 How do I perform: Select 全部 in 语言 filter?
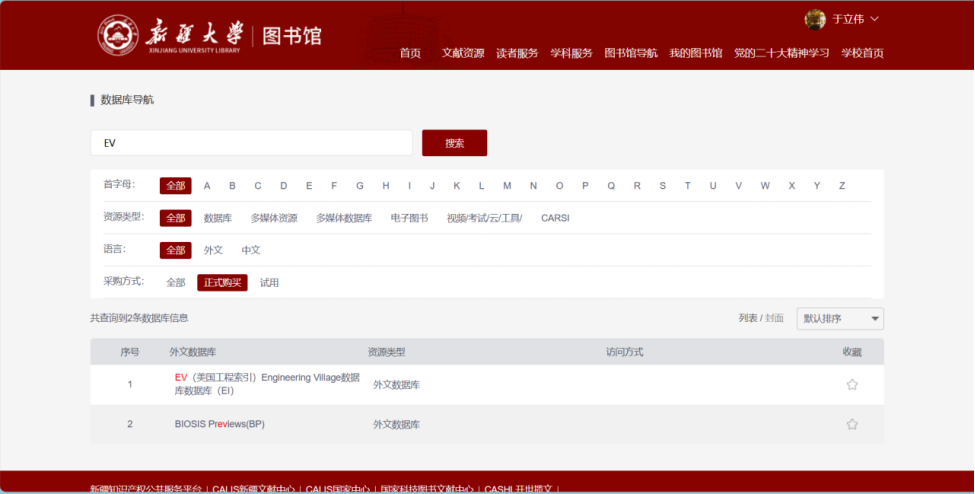175,250
